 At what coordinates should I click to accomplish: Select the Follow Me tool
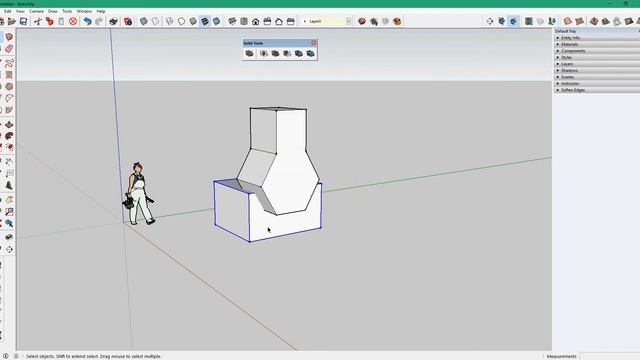(x=9, y=136)
